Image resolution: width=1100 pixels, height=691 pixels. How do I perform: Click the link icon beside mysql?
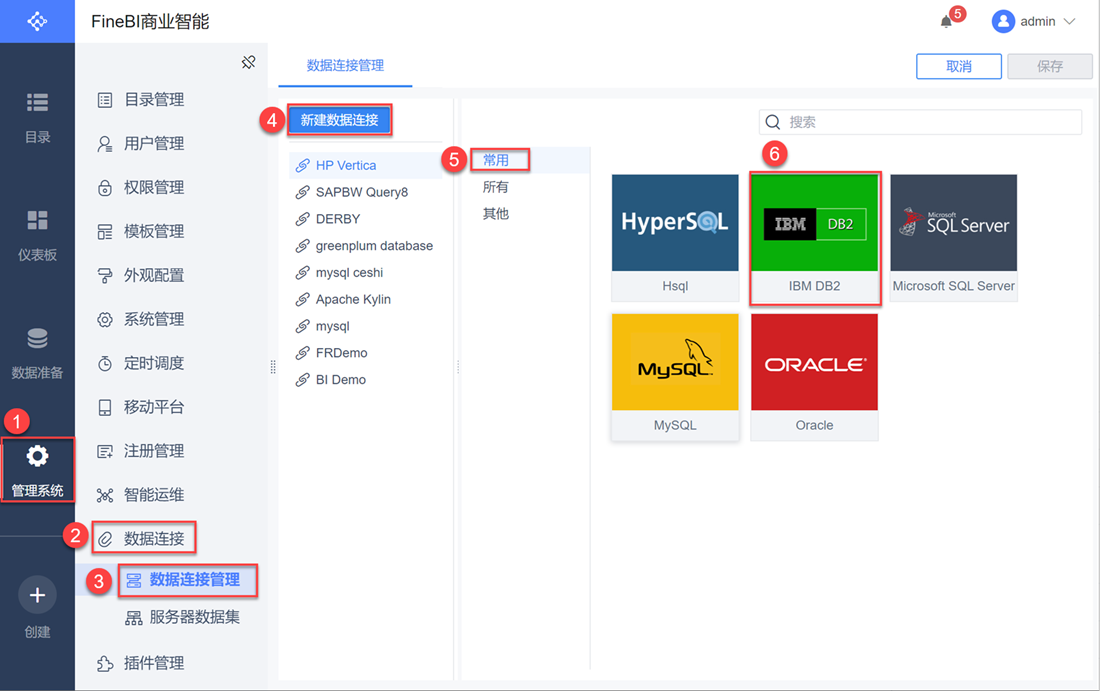[x=302, y=326]
